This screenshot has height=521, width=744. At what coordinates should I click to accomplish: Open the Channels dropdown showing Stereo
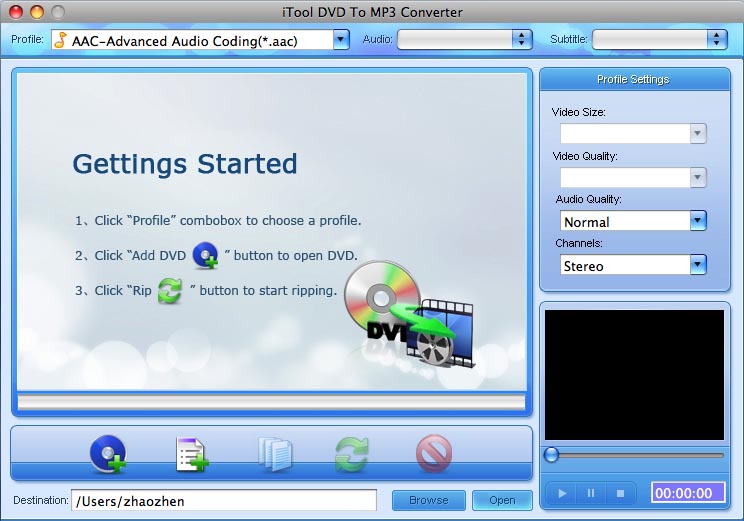(x=633, y=265)
